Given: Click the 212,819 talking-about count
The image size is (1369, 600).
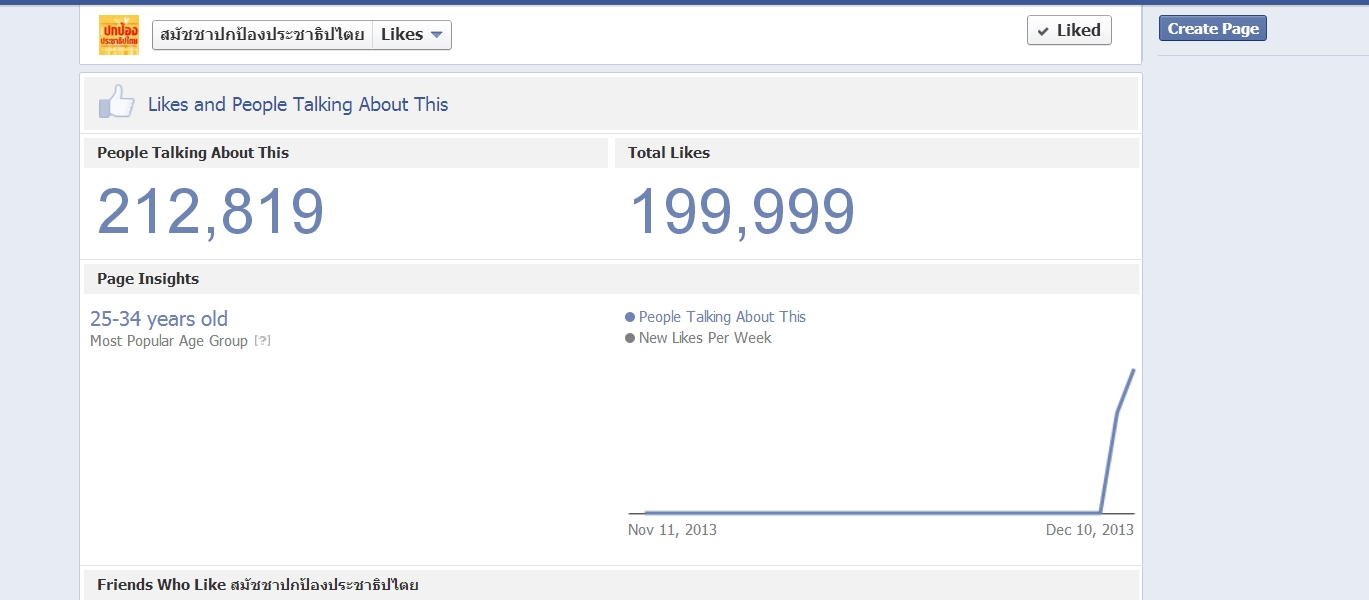Looking at the screenshot, I should [x=211, y=212].
